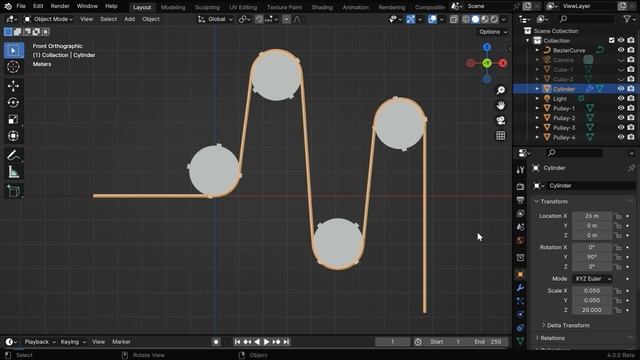Image resolution: width=640 pixels, height=360 pixels.
Task: Open the Marker menu in timeline
Action: 121,342
